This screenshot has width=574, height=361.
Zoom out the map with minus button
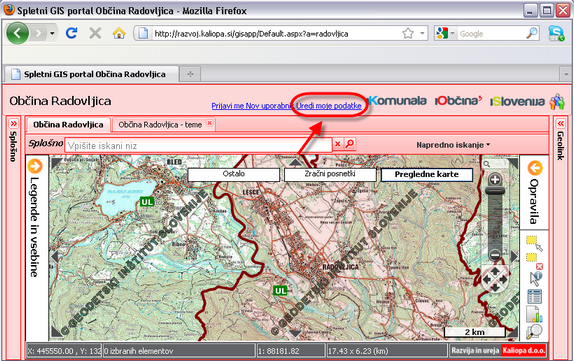(495, 254)
